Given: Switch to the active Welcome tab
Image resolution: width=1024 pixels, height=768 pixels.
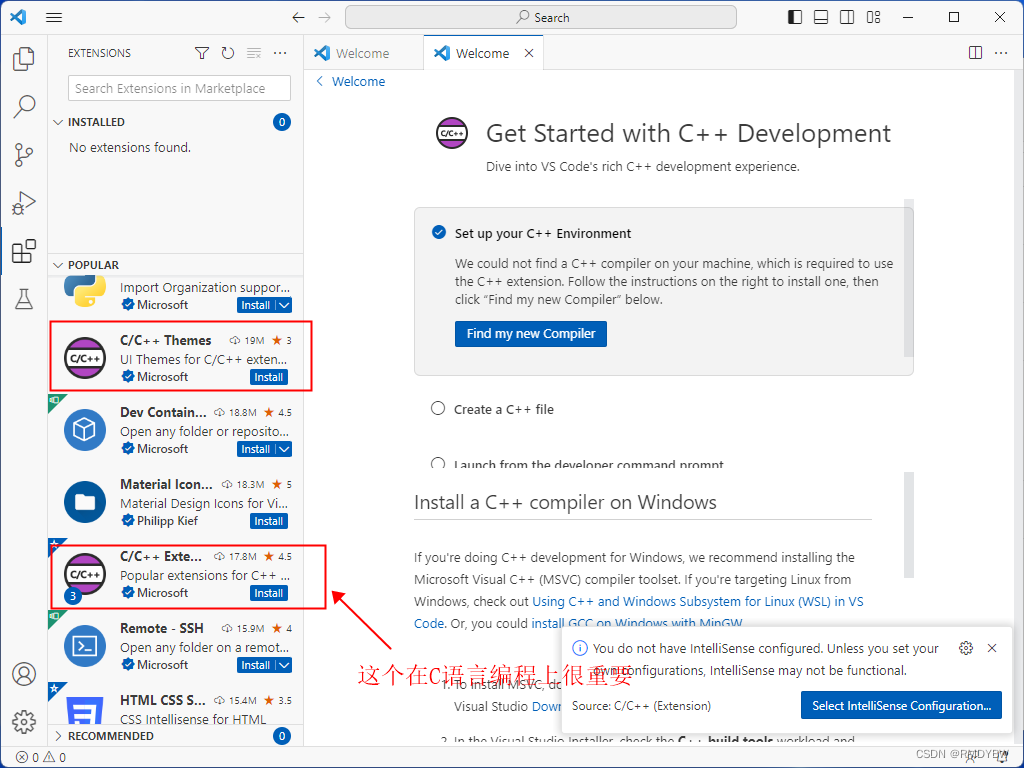Looking at the screenshot, I should (x=483, y=54).
